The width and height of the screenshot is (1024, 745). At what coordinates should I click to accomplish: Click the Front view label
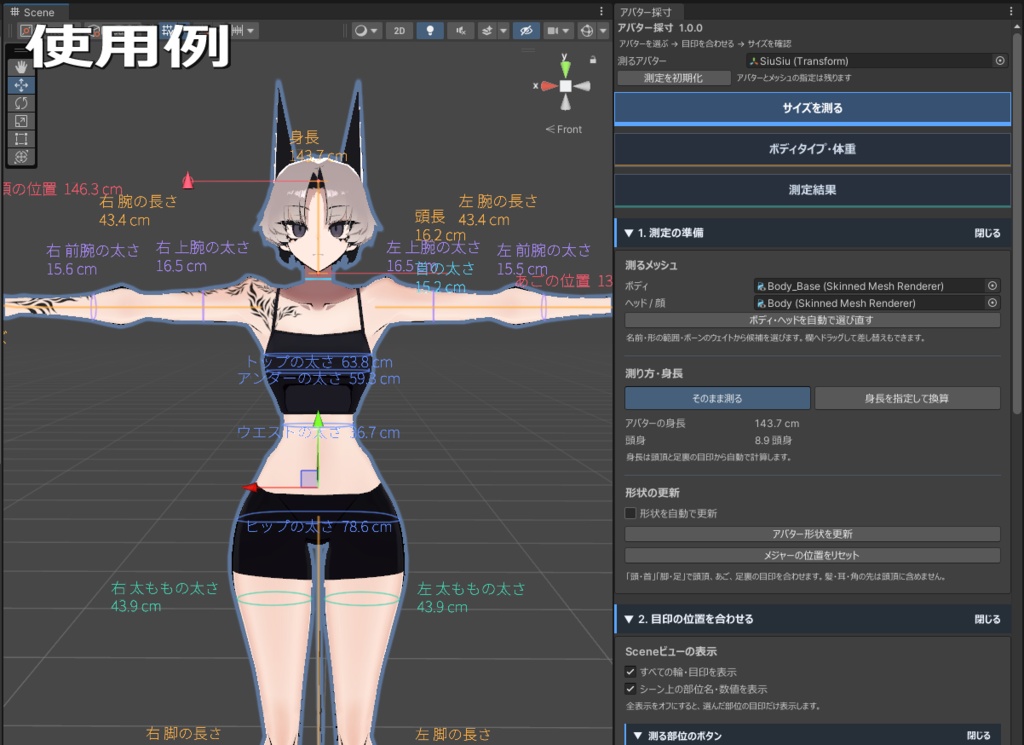point(564,129)
